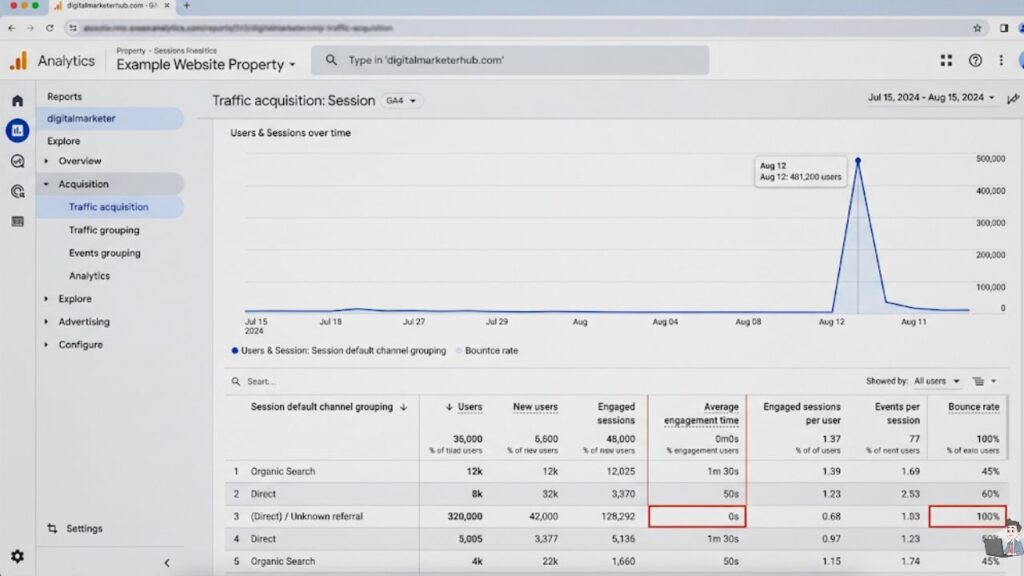The height and width of the screenshot is (576, 1024).
Task: Click the Settings icon in the sidebar
Action: tap(52, 528)
